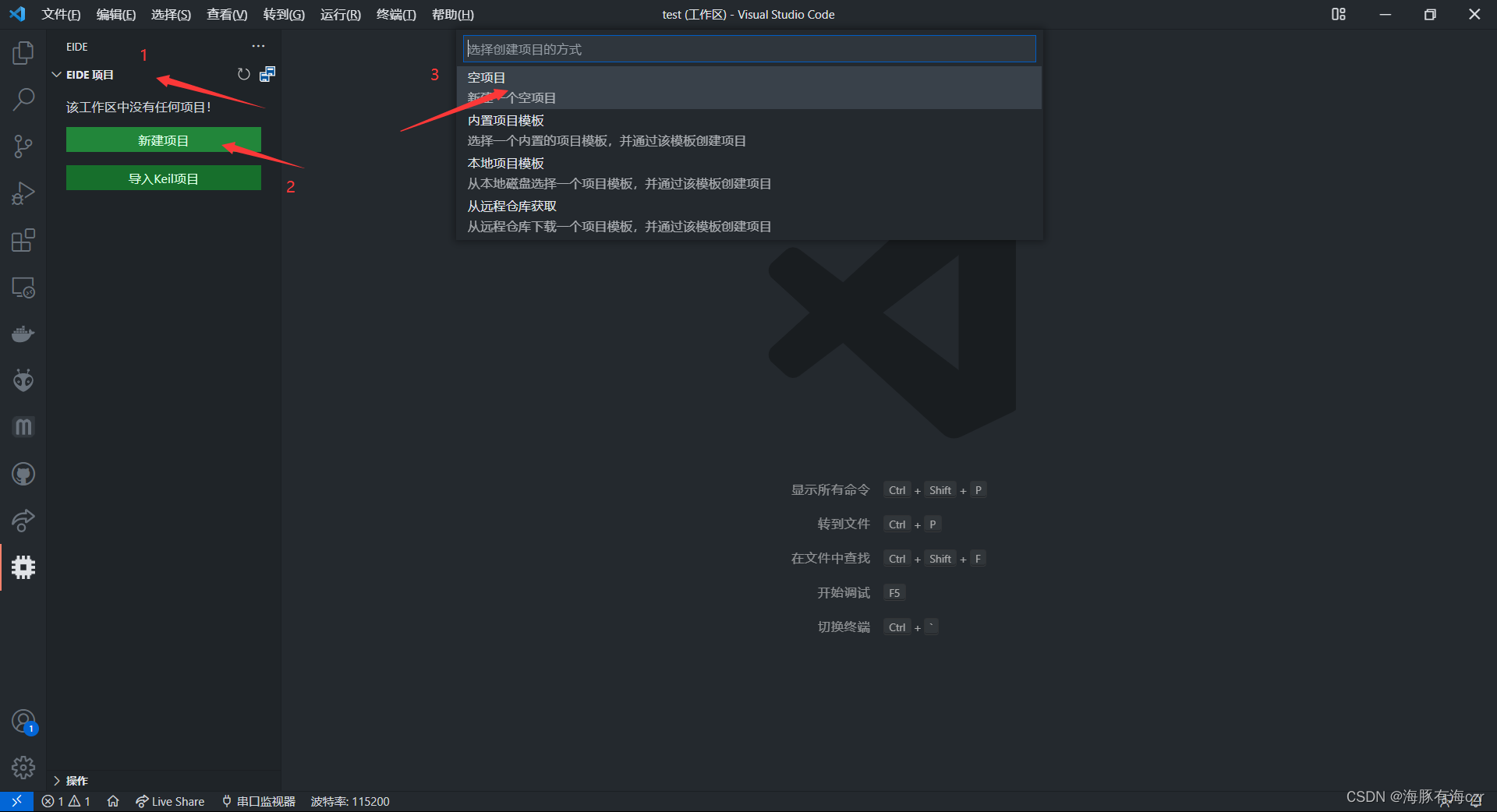The image size is (1497, 812).
Task: Select the 空项目 option
Action: (x=749, y=87)
